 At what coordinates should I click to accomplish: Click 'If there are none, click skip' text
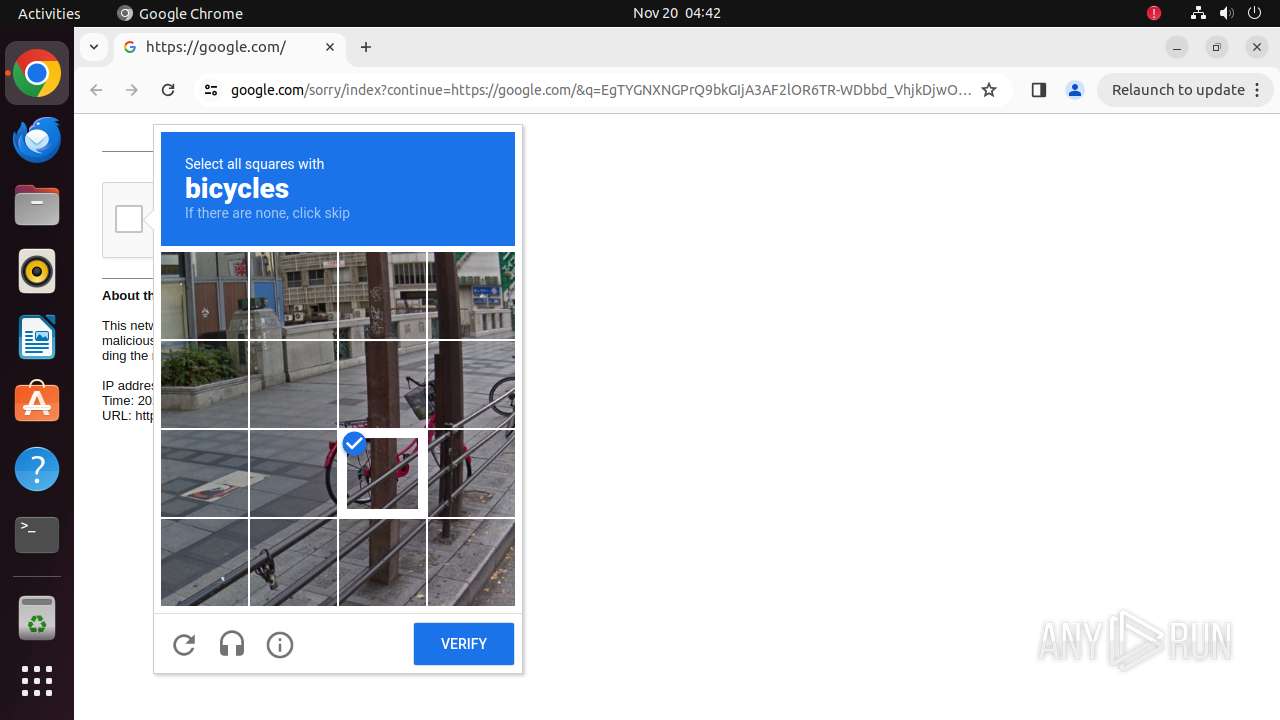(x=267, y=213)
